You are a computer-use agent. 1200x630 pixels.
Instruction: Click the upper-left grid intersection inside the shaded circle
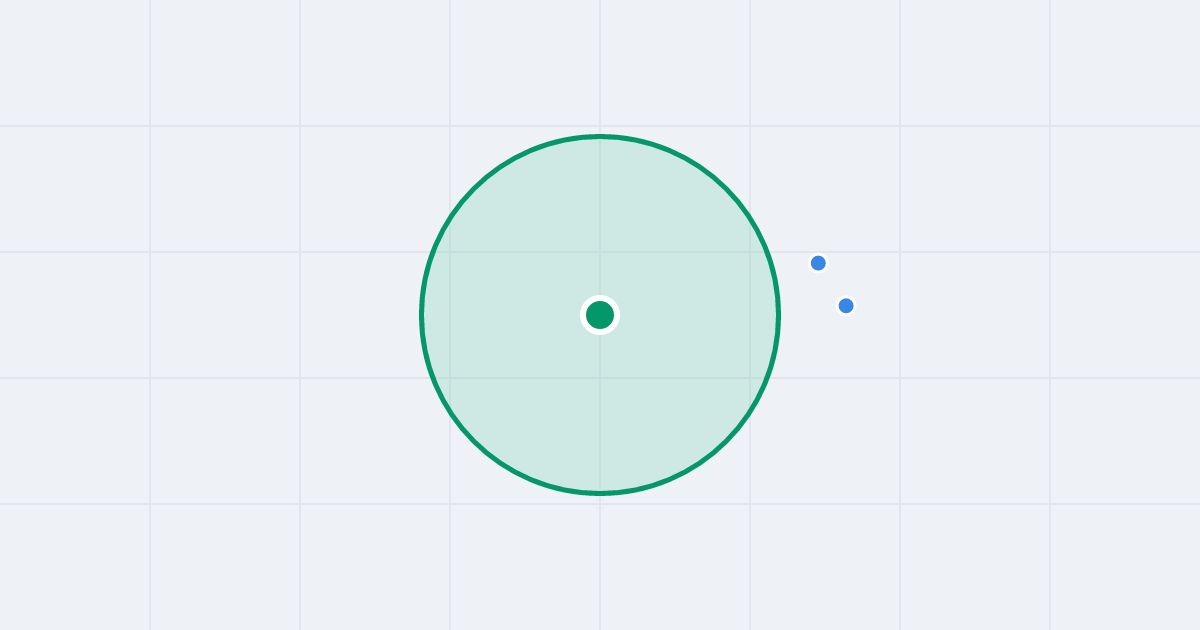[450, 252]
